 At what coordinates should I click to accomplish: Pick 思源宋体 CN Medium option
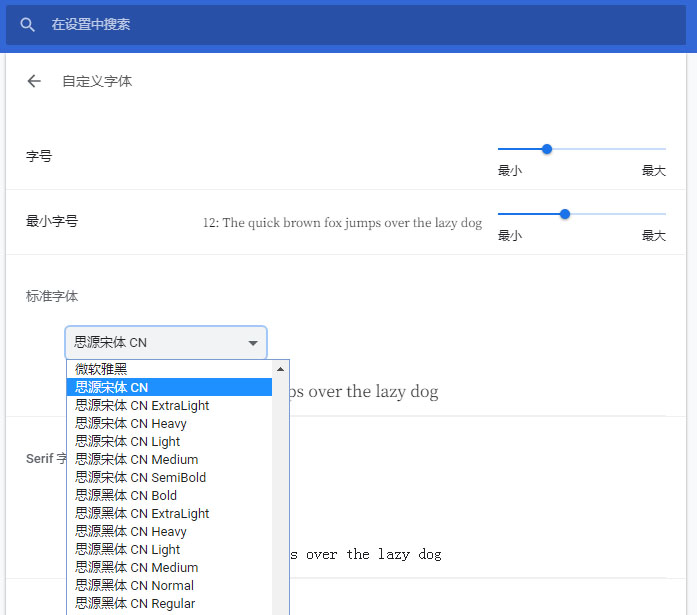pyautogui.click(x=169, y=459)
